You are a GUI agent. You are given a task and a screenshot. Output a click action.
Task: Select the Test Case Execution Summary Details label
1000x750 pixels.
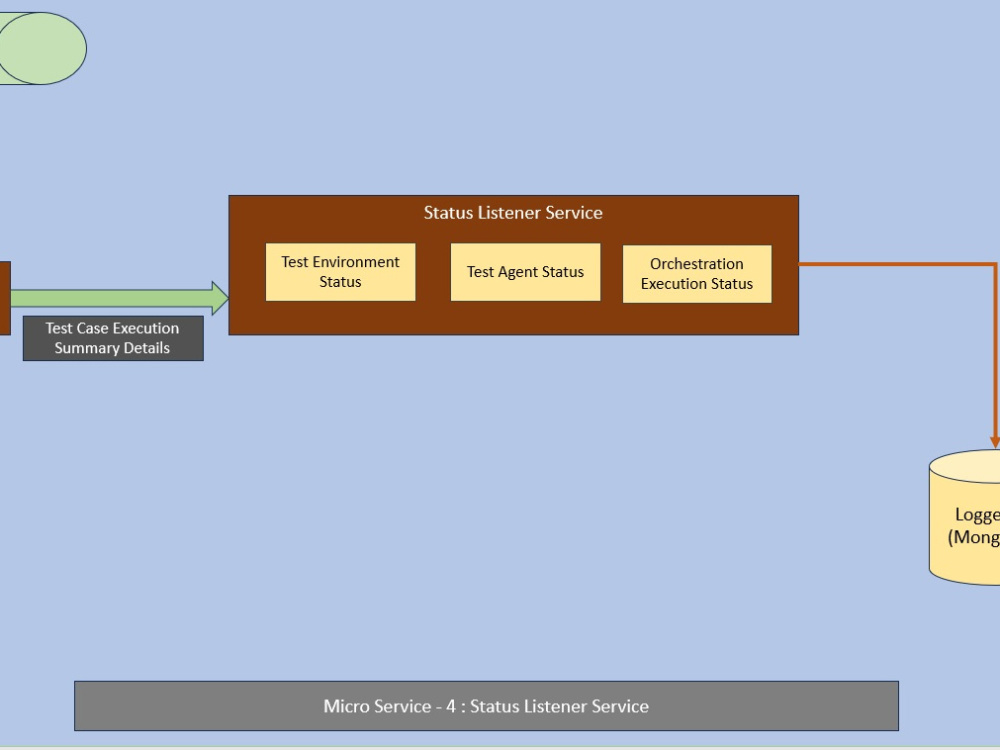pos(112,338)
